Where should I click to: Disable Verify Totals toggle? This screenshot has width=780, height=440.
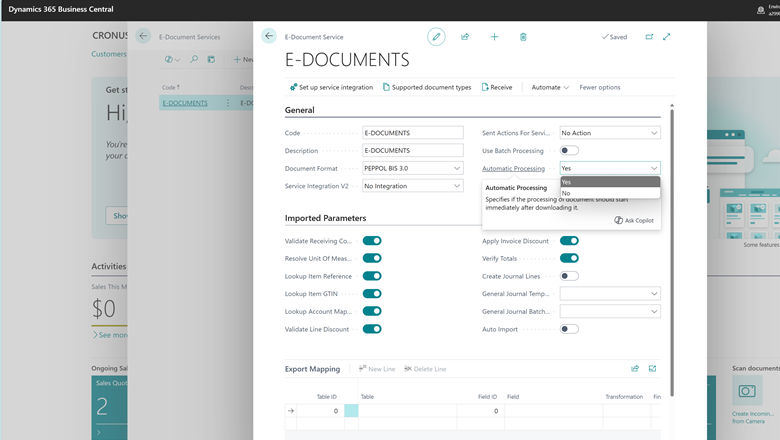(569, 258)
